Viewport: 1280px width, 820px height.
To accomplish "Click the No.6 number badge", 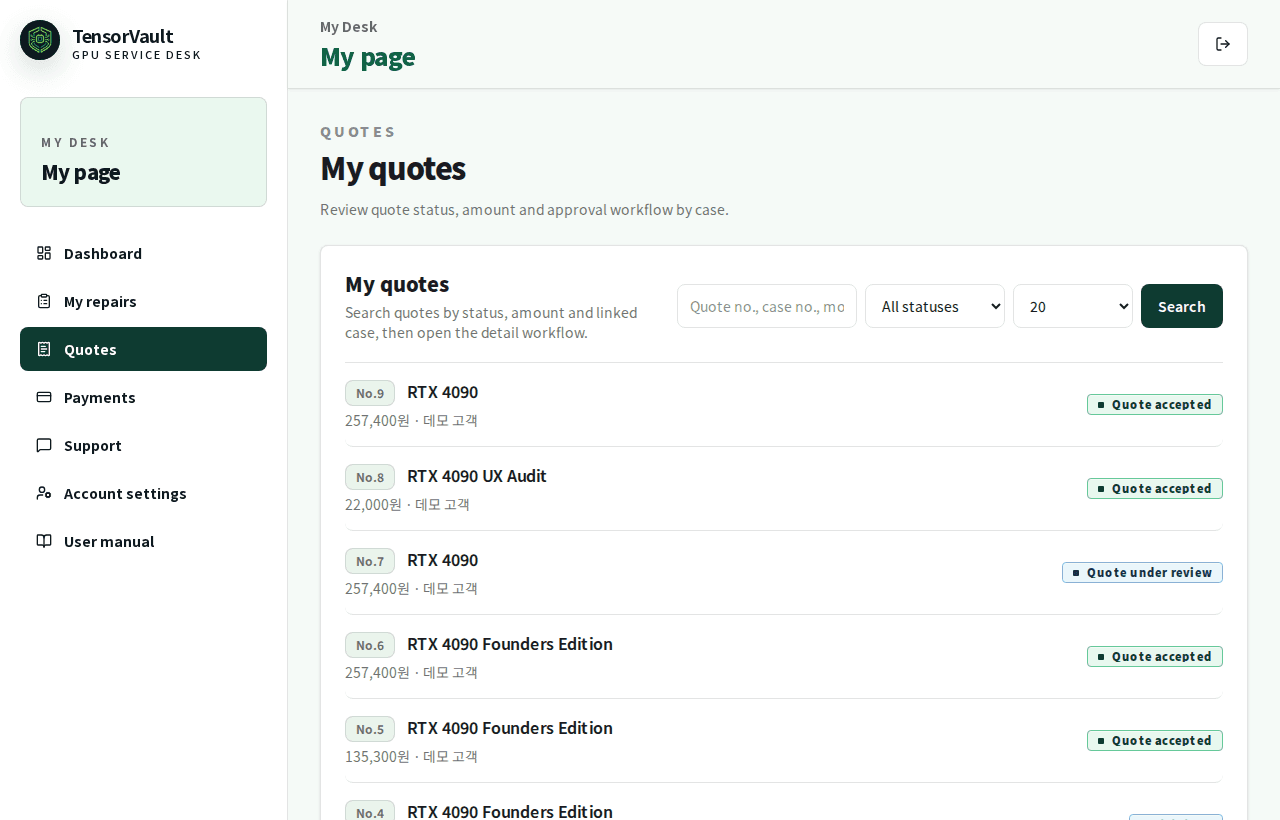I will [370, 645].
